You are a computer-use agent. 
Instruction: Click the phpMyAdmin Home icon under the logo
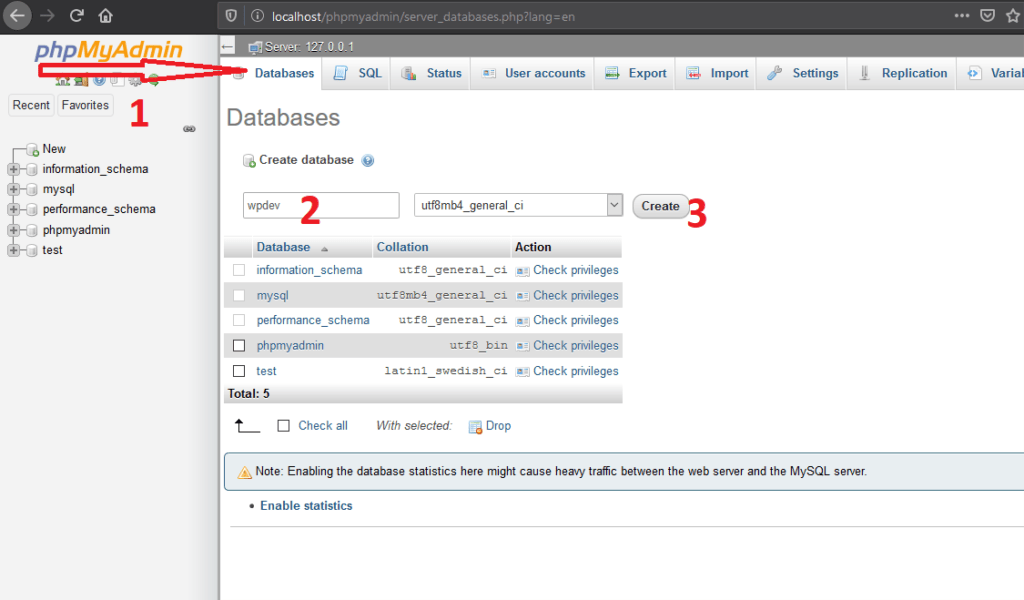62,81
